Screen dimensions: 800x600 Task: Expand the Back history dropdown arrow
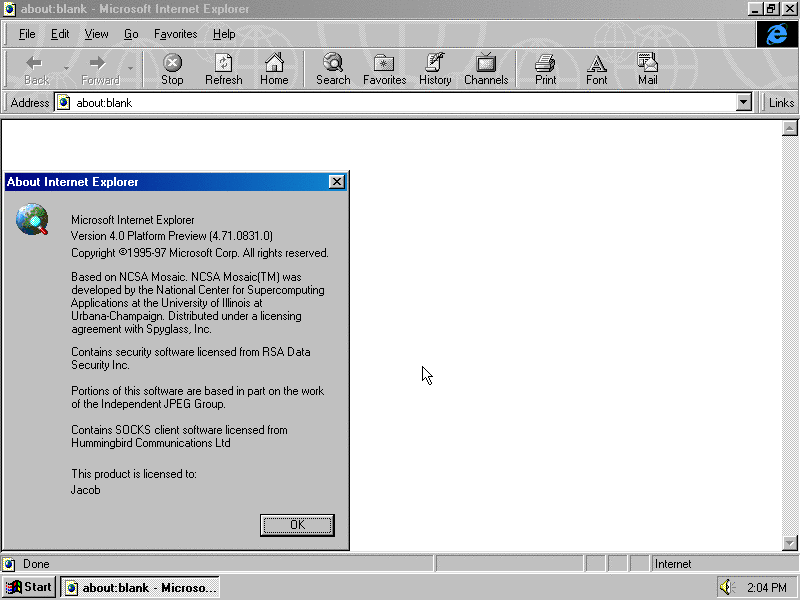66,68
